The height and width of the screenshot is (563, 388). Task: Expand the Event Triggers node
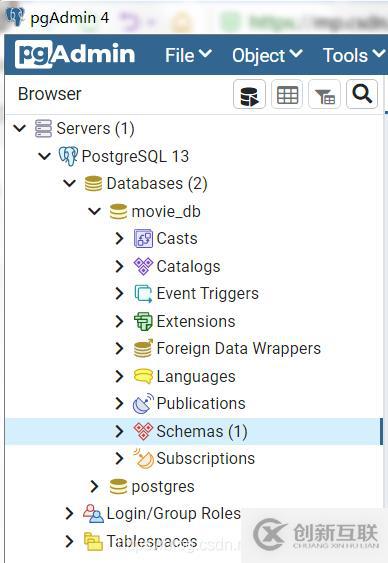click(x=119, y=293)
